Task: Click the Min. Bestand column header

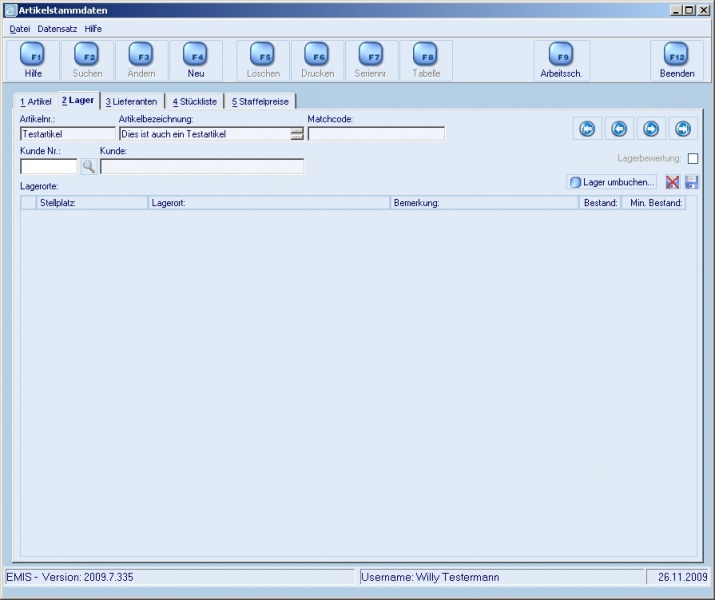Action: click(x=654, y=203)
